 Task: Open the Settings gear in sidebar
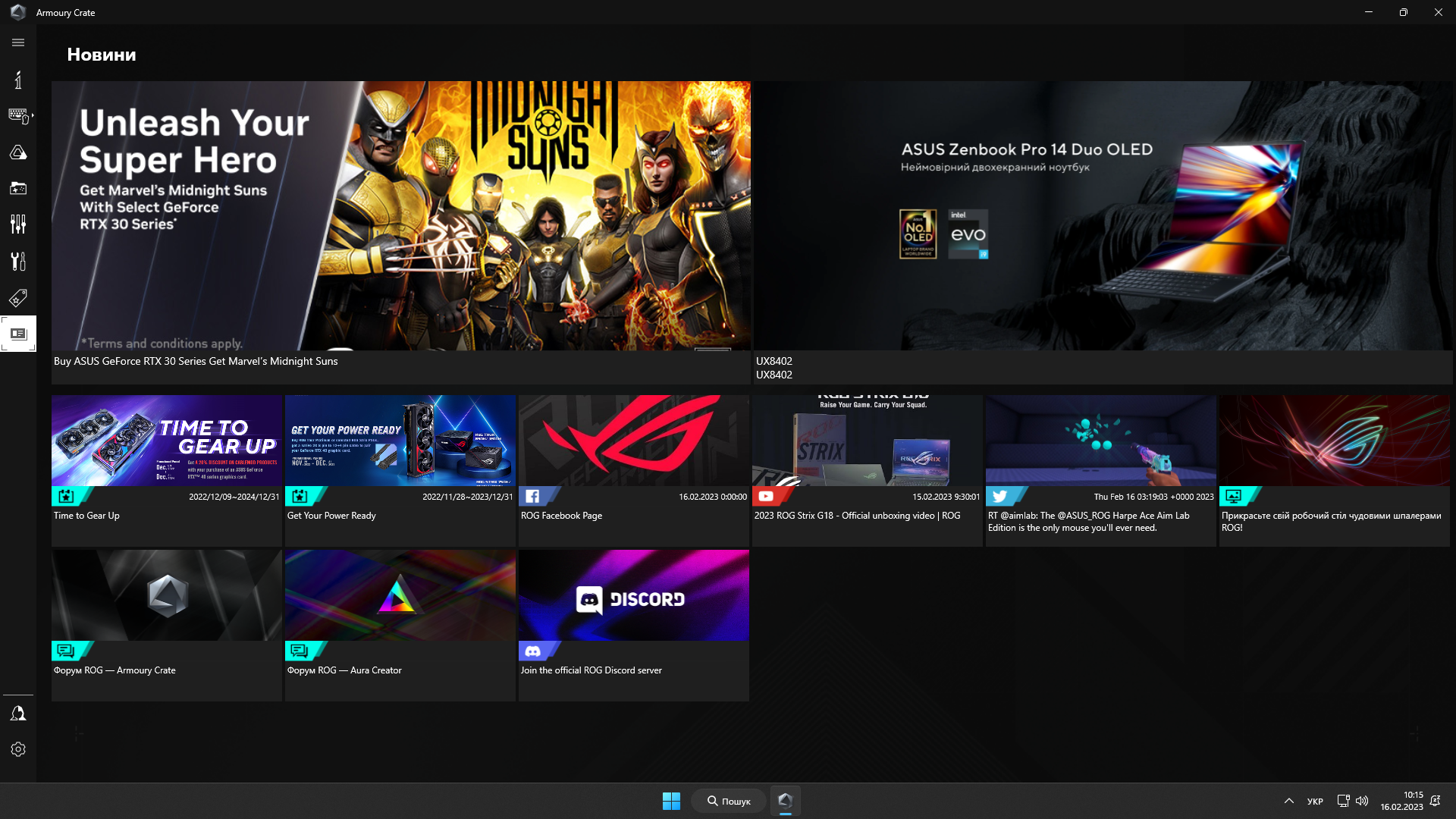click(x=18, y=749)
